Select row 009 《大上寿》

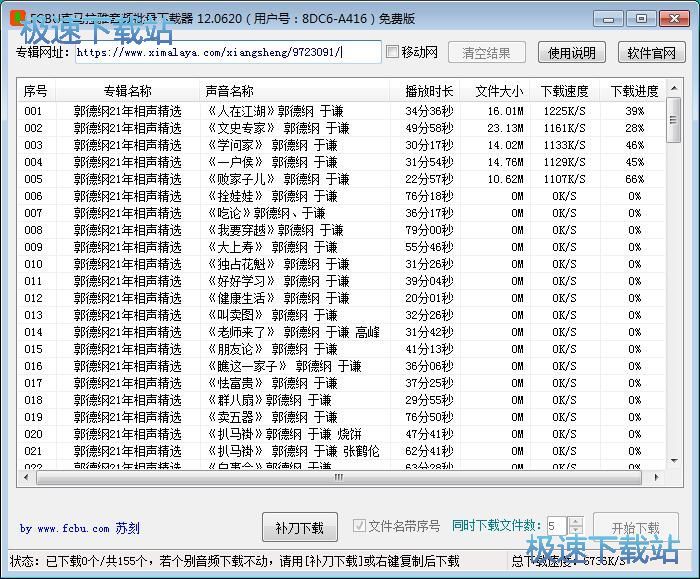342,247
